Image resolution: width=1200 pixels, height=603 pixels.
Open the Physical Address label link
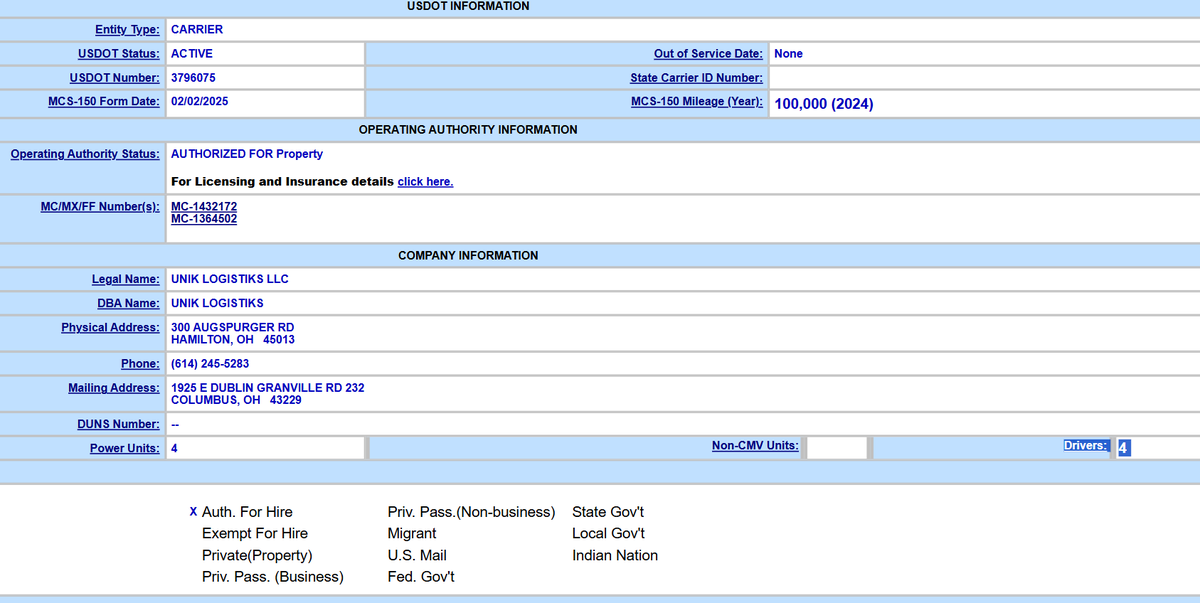(x=110, y=328)
